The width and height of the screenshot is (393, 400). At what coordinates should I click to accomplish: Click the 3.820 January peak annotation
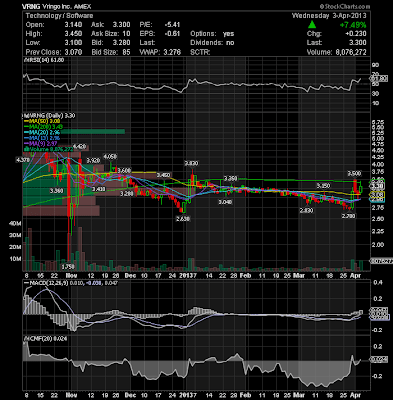pos(191,163)
